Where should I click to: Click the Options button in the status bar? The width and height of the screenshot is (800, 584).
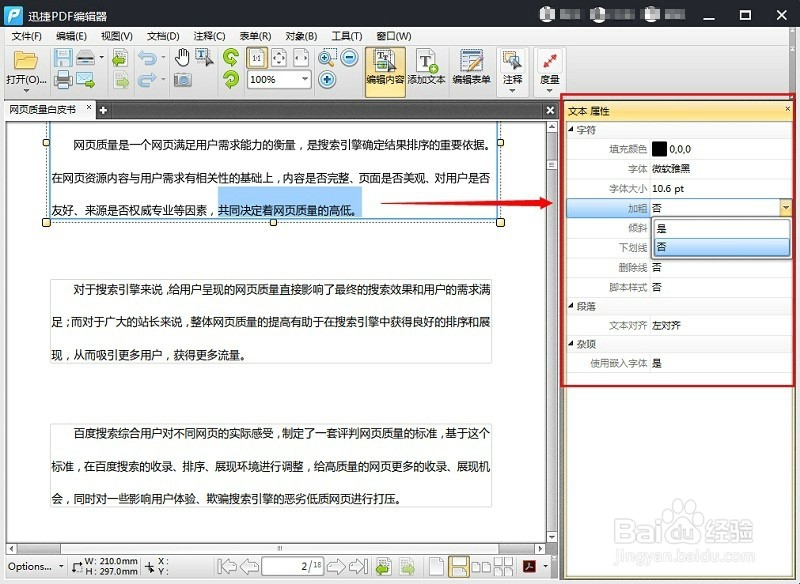point(28,566)
